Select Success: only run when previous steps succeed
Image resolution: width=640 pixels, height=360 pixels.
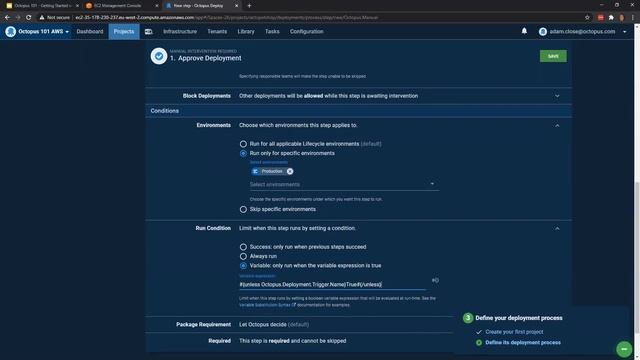click(243, 247)
